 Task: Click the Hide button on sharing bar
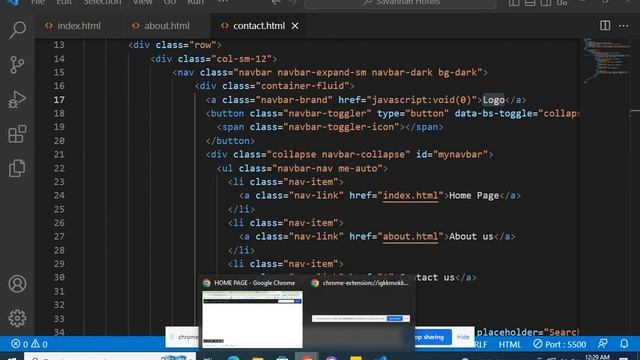[463, 337]
